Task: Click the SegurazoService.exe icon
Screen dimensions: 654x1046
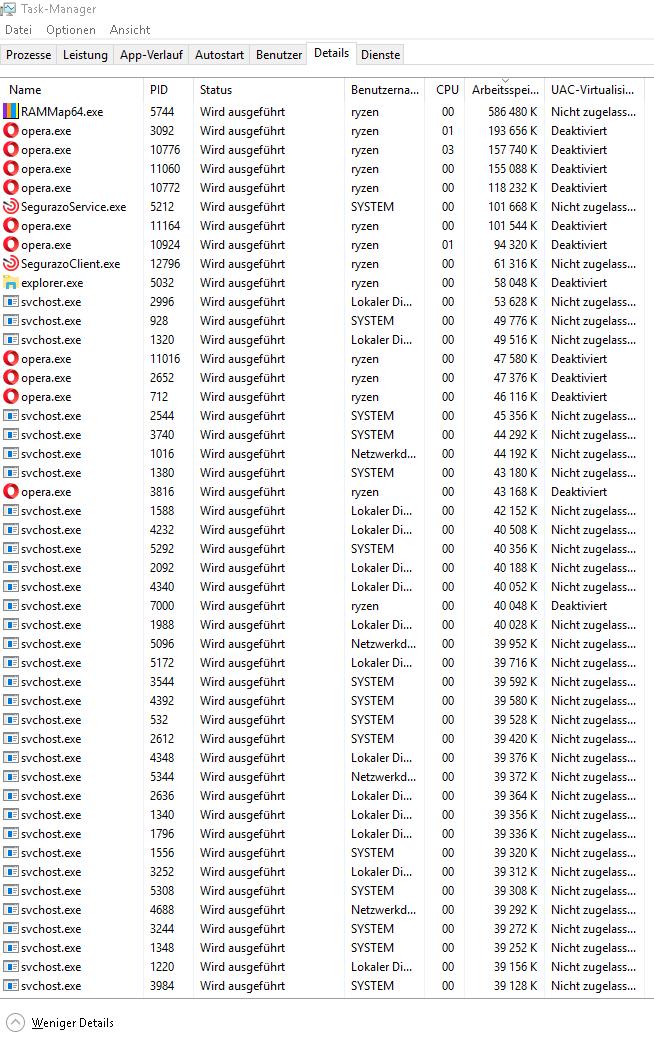Action: 11,207
